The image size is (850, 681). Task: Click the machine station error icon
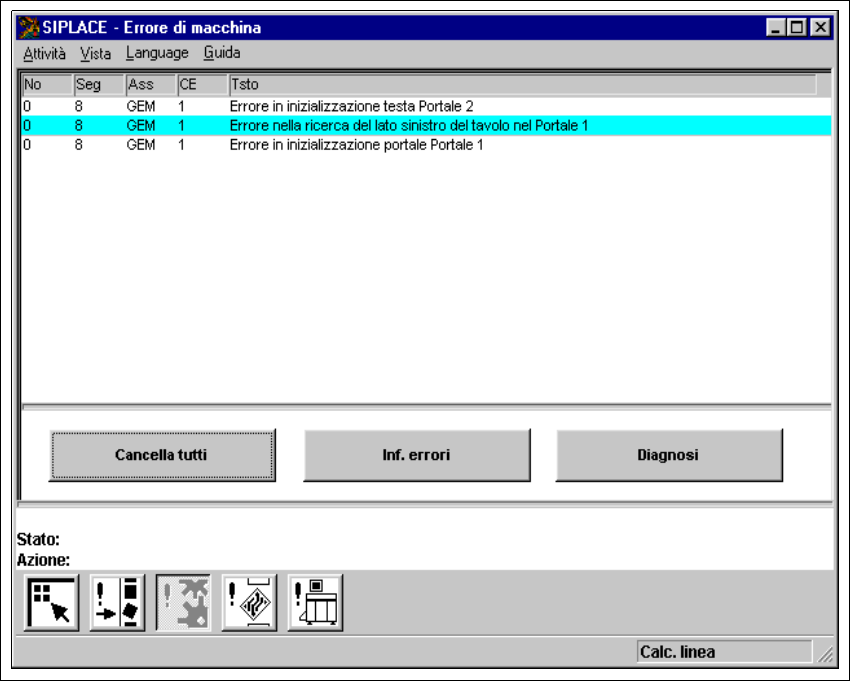tap(315, 602)
